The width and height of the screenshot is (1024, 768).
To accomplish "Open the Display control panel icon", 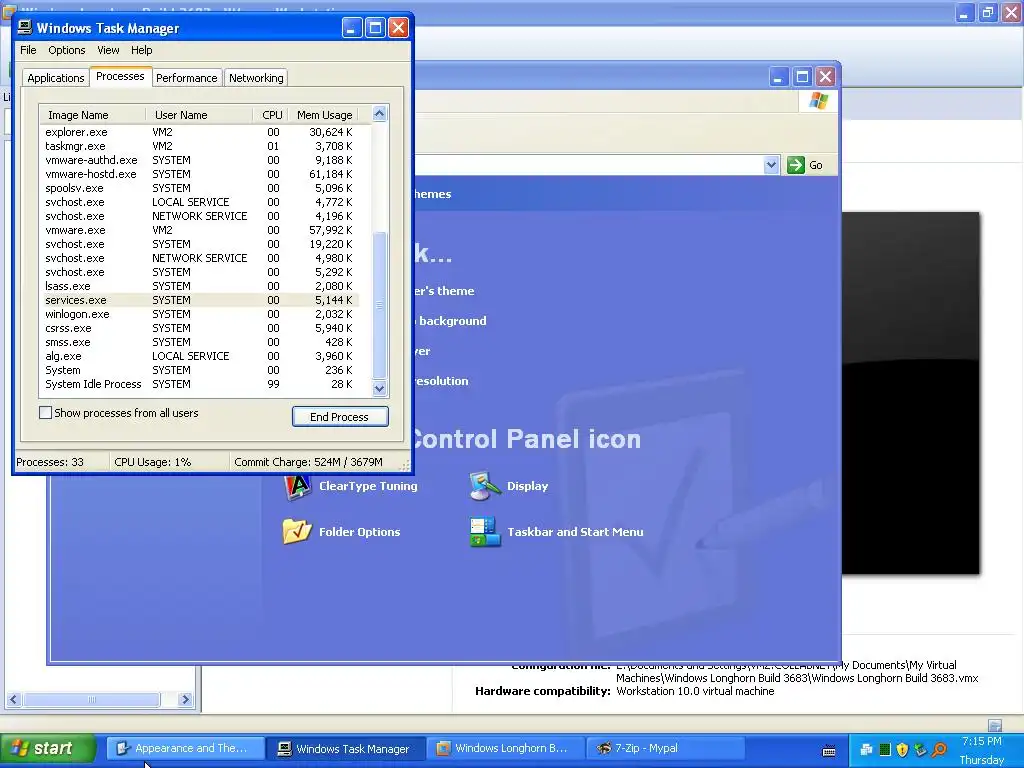I will [485, 487].
